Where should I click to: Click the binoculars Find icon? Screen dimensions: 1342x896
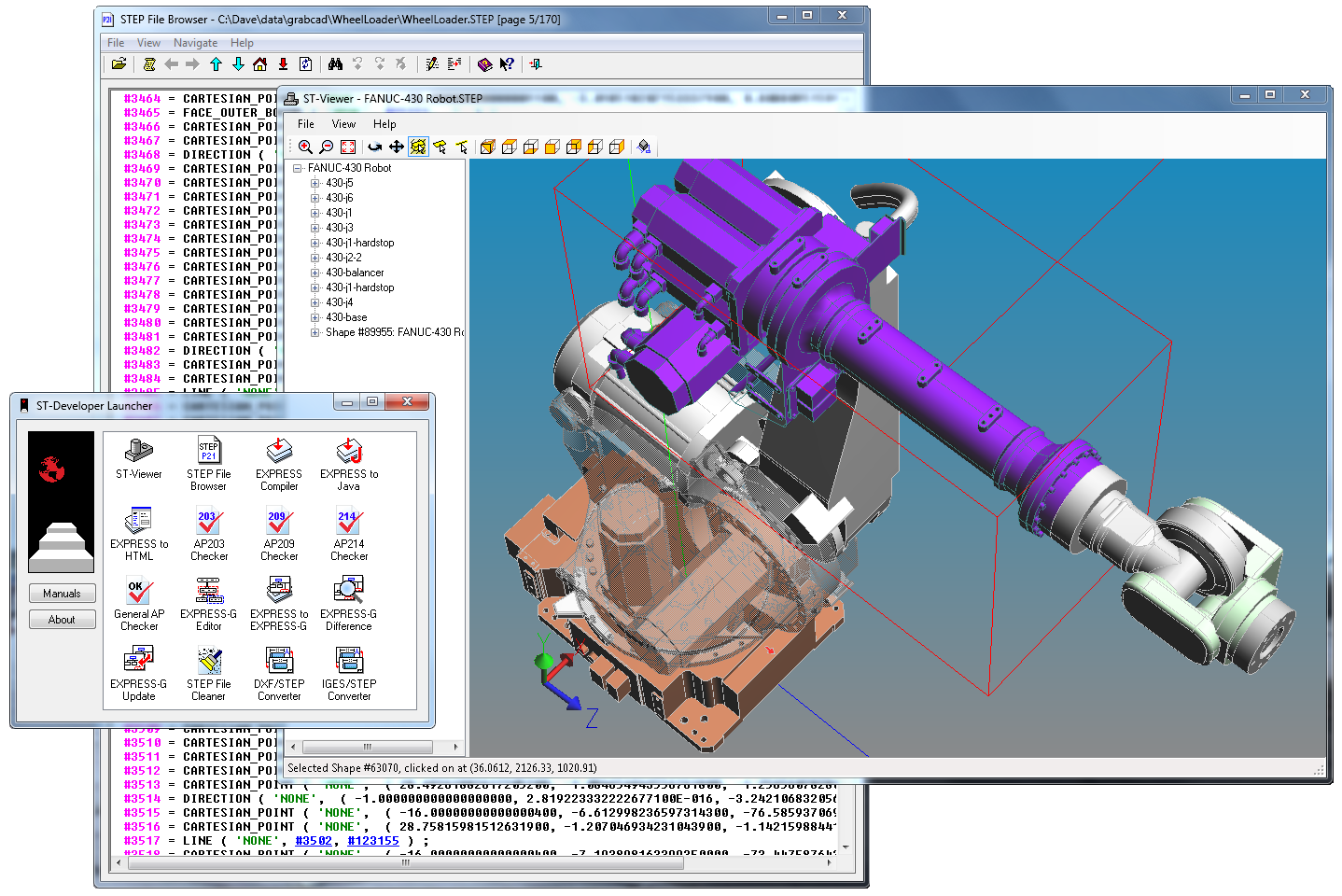335,64
